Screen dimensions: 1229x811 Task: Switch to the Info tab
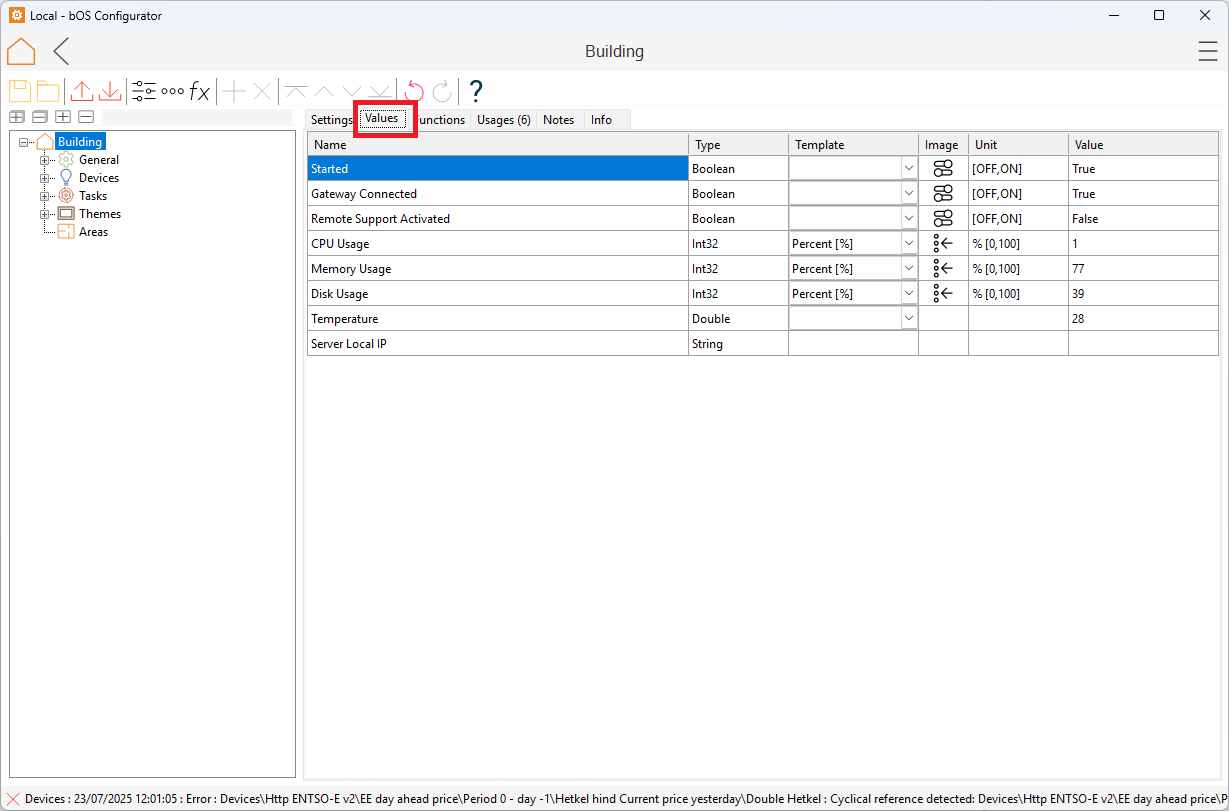[x=601, y=120]
